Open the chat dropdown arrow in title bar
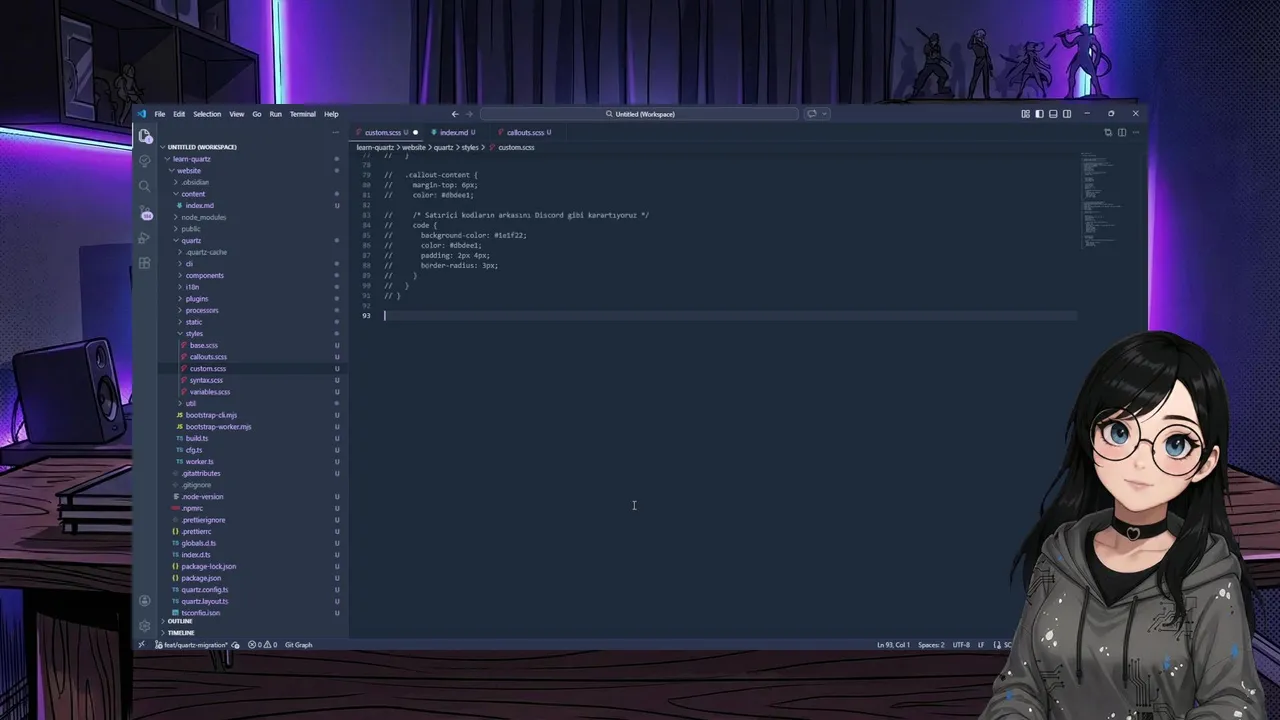The height and width of the screenshot is (720, 1280). pyautogui.click(x=824, y=114)
